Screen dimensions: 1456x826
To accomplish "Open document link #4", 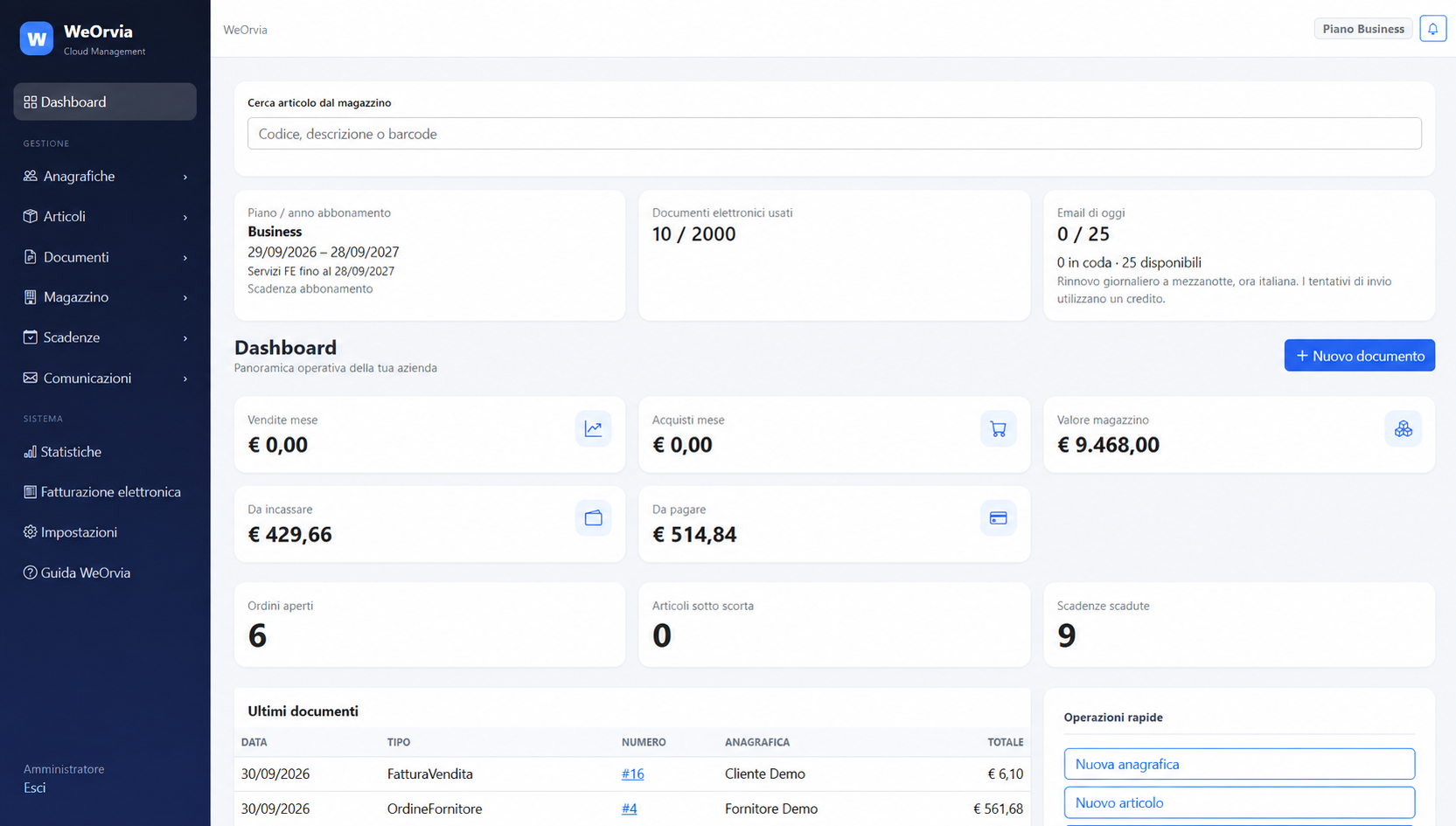I will pos(629,809).
